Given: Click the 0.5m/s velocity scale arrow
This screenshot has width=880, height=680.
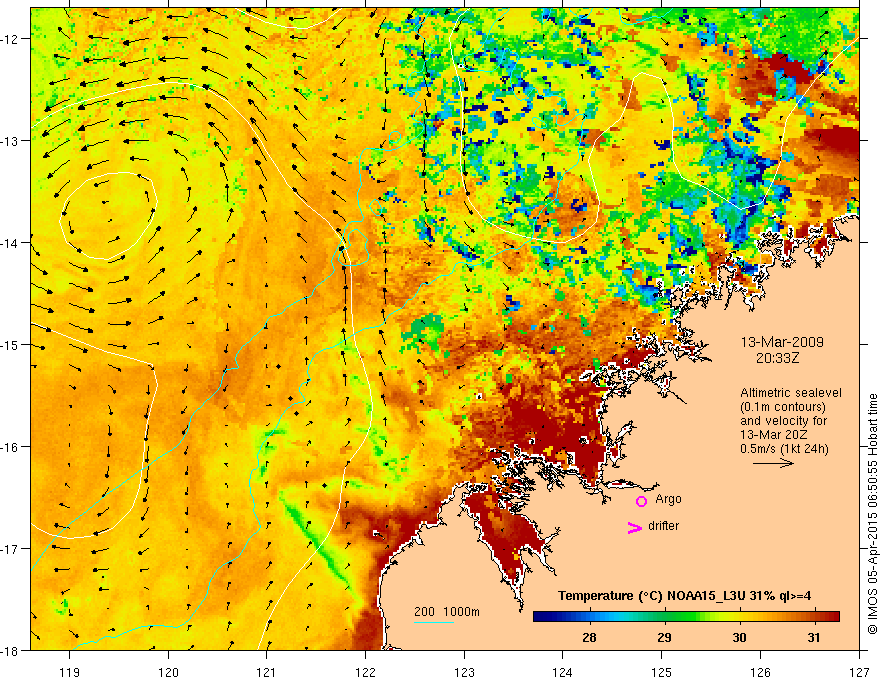Looking at the screenshot, I should (x=773, y=463).
